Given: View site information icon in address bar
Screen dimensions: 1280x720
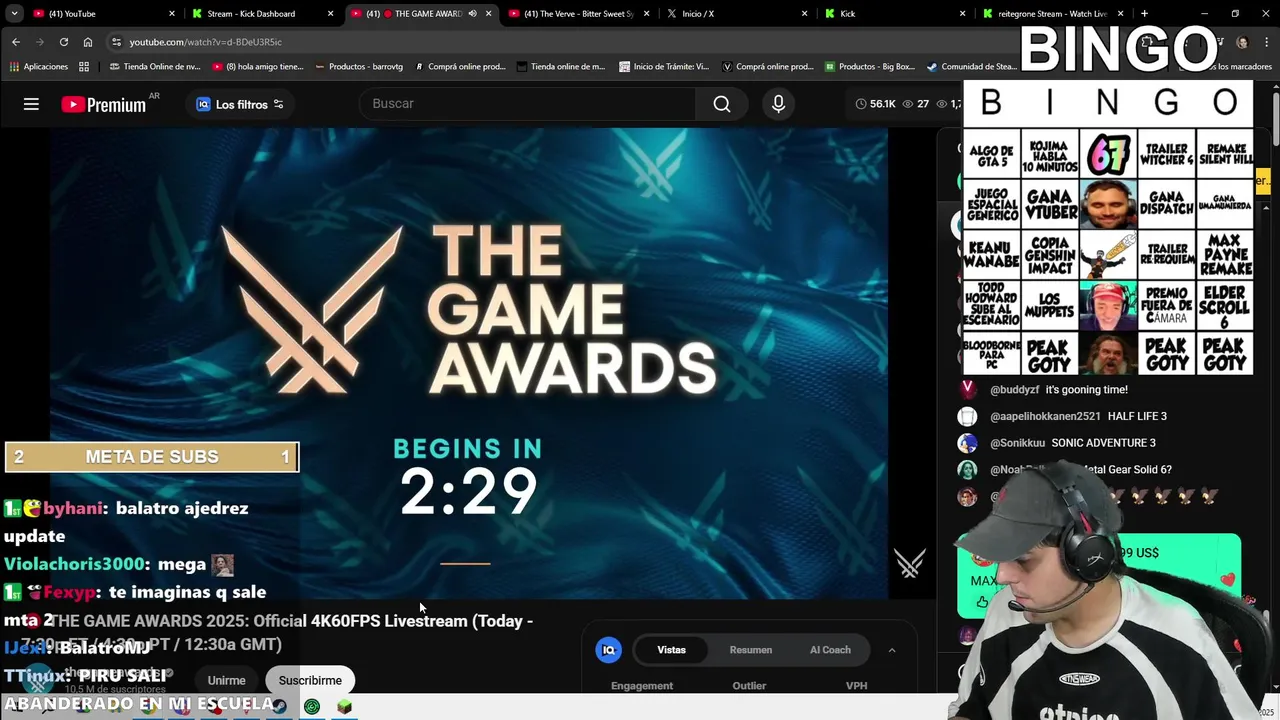Looking at the screenshot, I should point(116,42).
